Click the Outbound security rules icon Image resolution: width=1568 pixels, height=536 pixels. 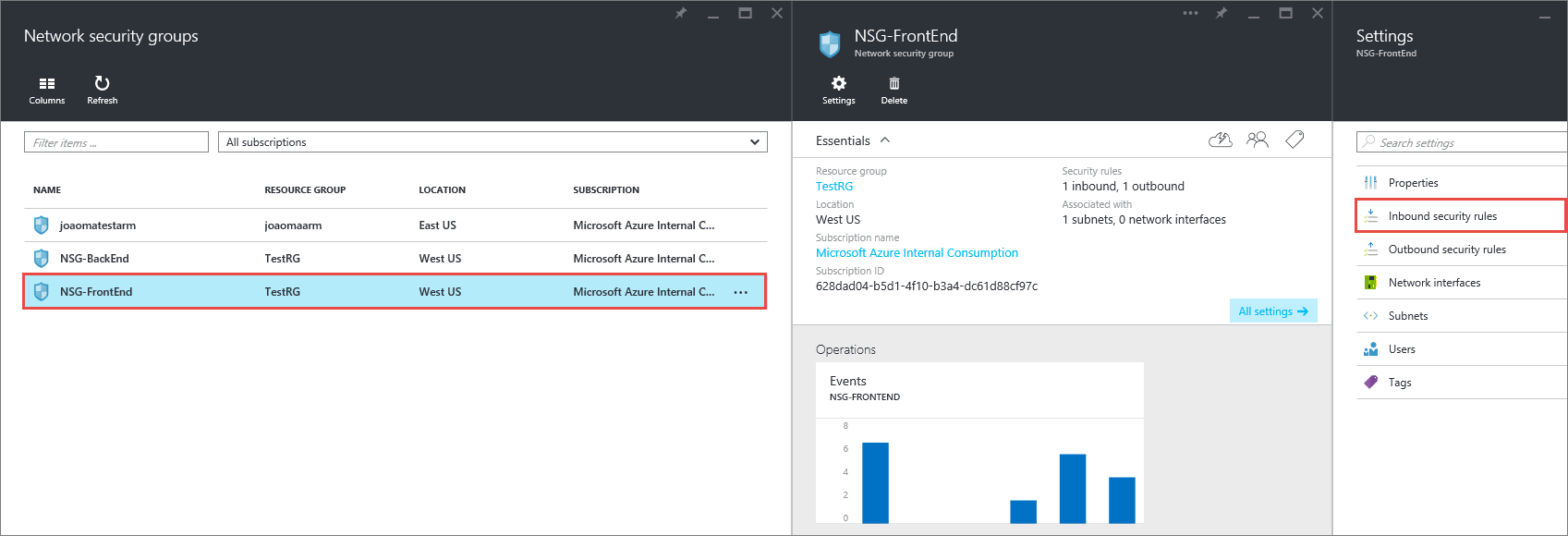[x=1370, y=249]
